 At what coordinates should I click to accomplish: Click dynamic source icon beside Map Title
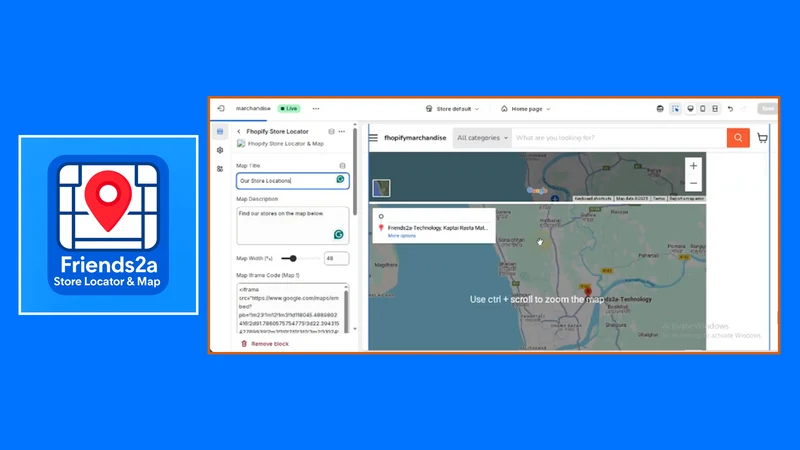click(x=342, y=166)
